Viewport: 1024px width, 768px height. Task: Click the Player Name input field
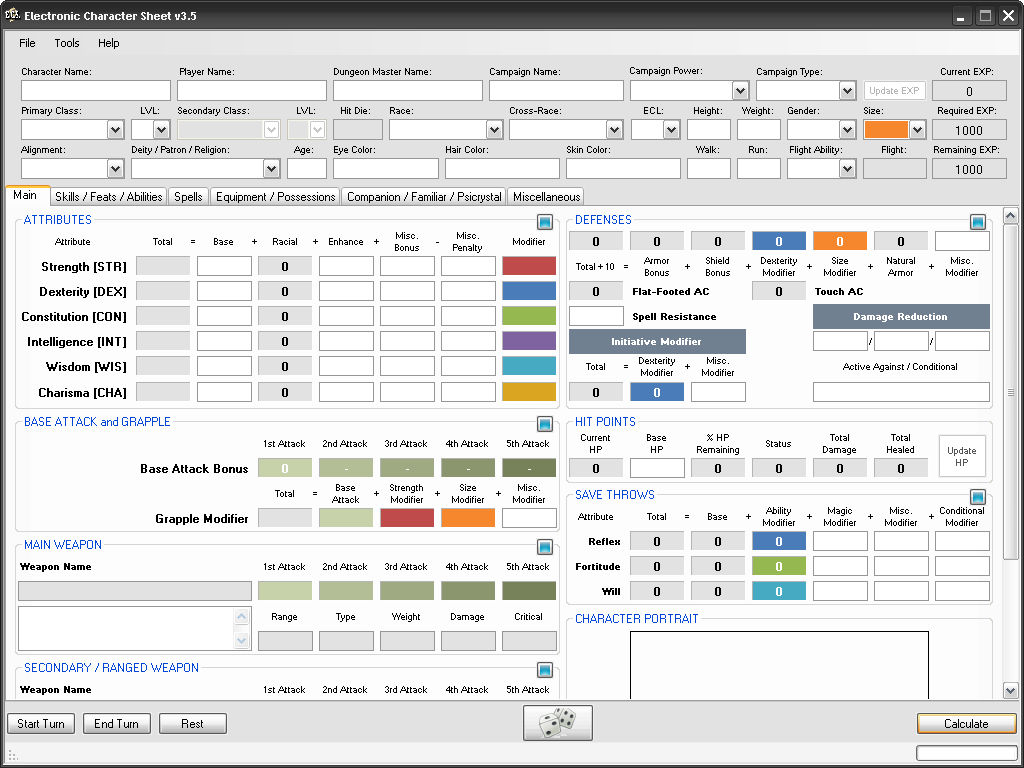(251, 91)
